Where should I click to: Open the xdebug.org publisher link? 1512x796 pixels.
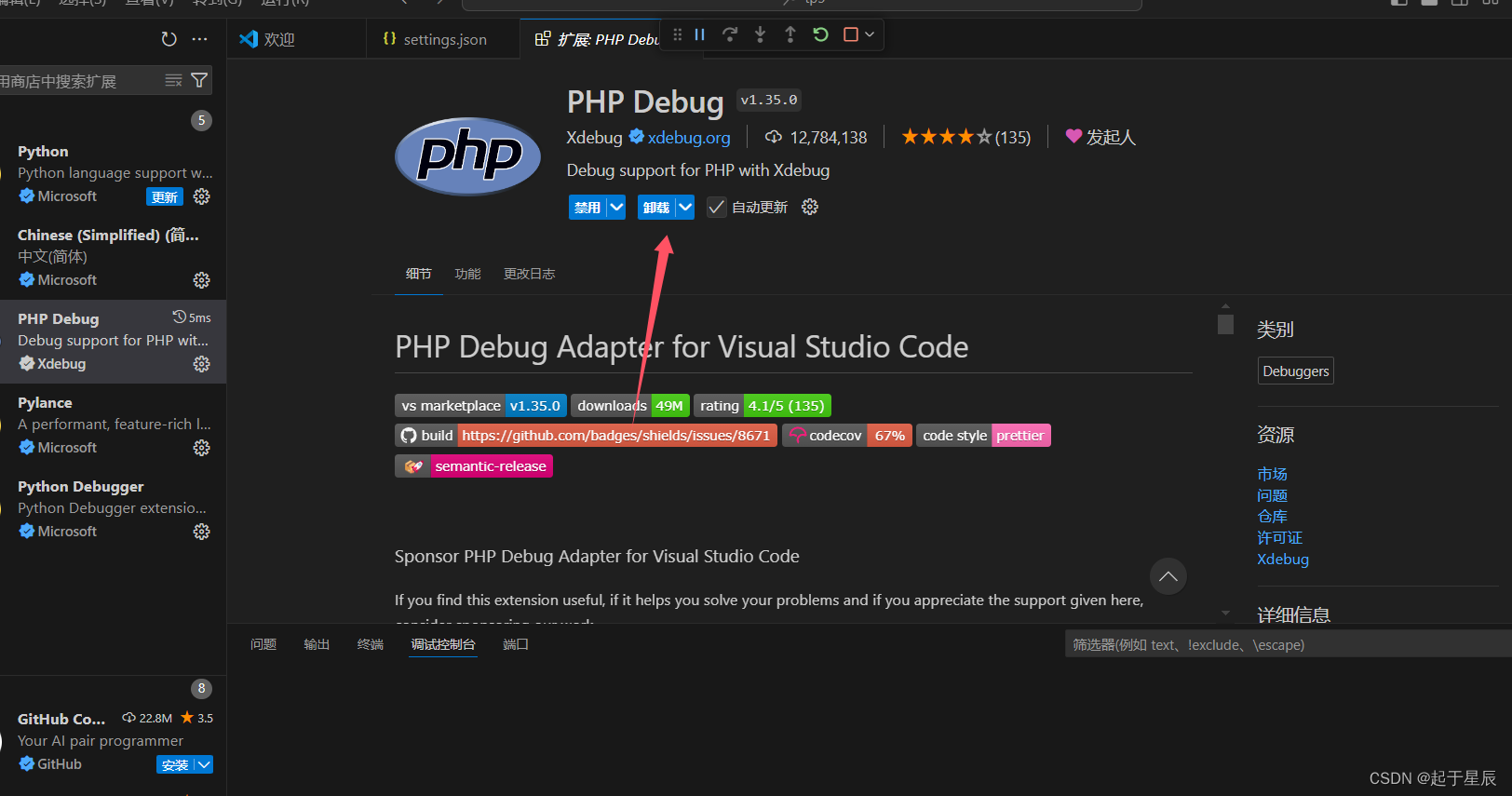coord(689,137)
